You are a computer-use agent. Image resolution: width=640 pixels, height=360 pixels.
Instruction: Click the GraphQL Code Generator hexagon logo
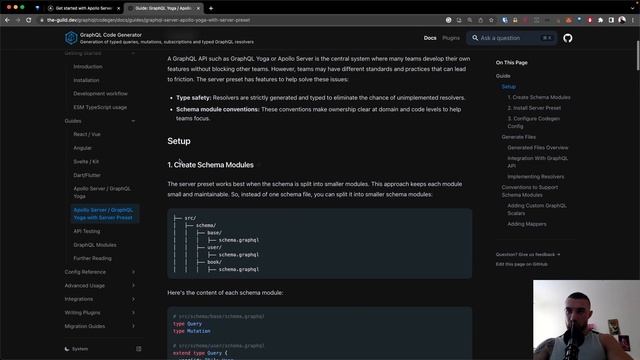coord(71,38)
